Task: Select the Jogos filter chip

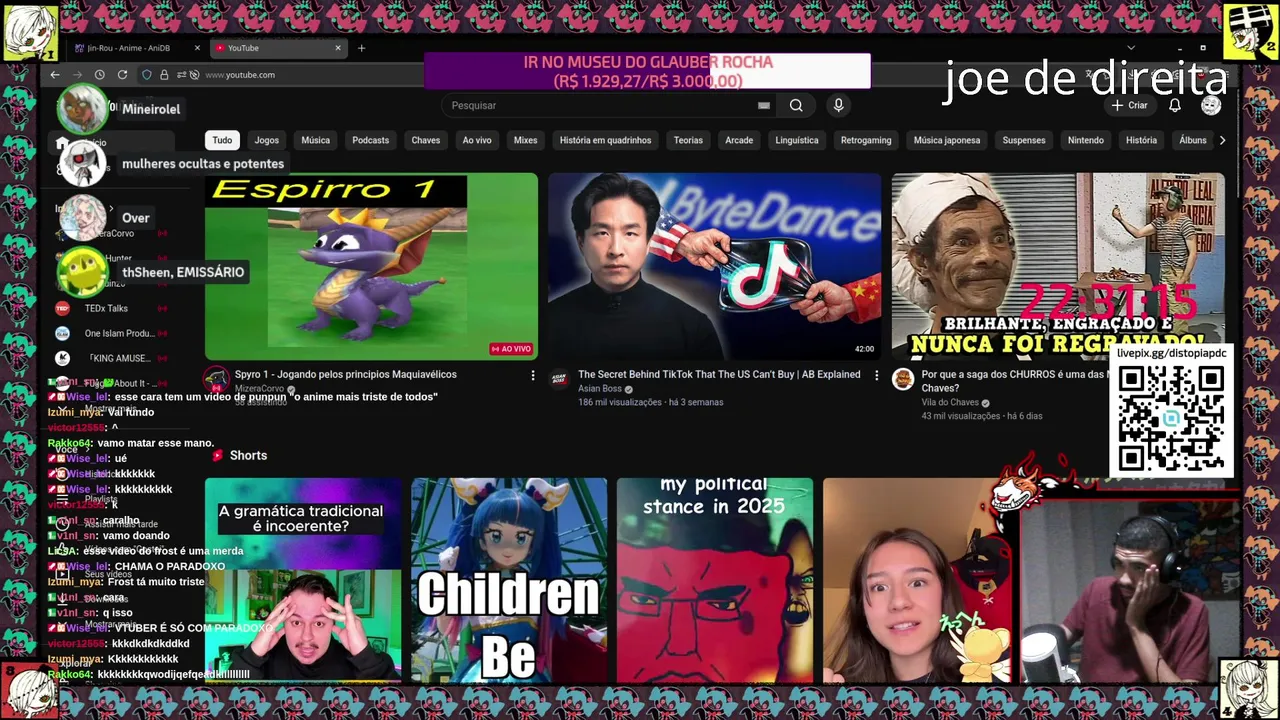Action: pos(266,140)
